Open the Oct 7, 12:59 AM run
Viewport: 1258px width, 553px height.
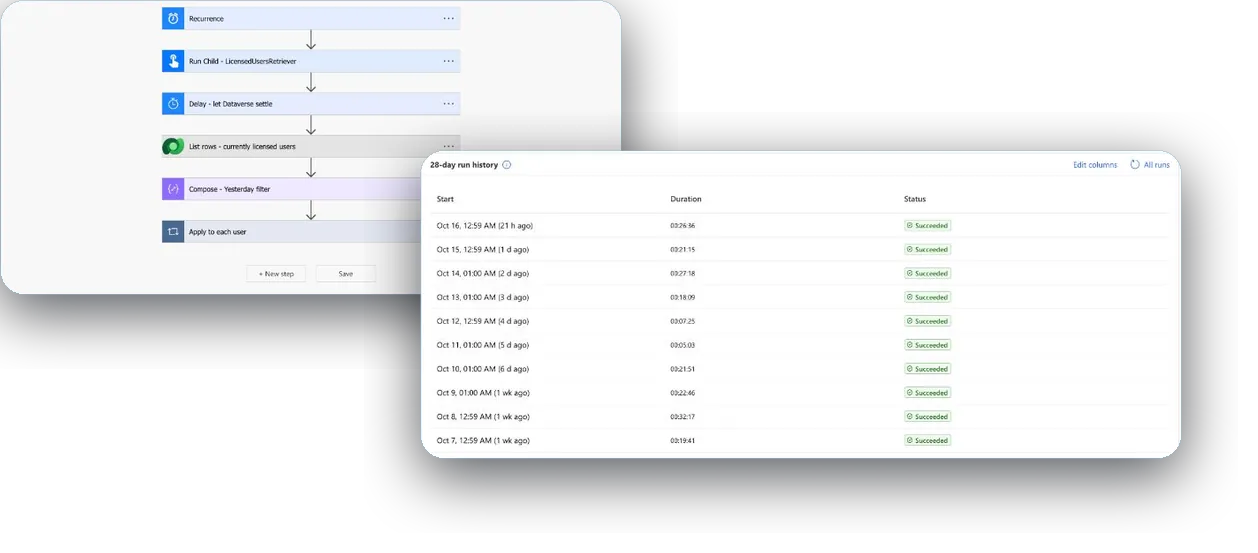point(483,441)
